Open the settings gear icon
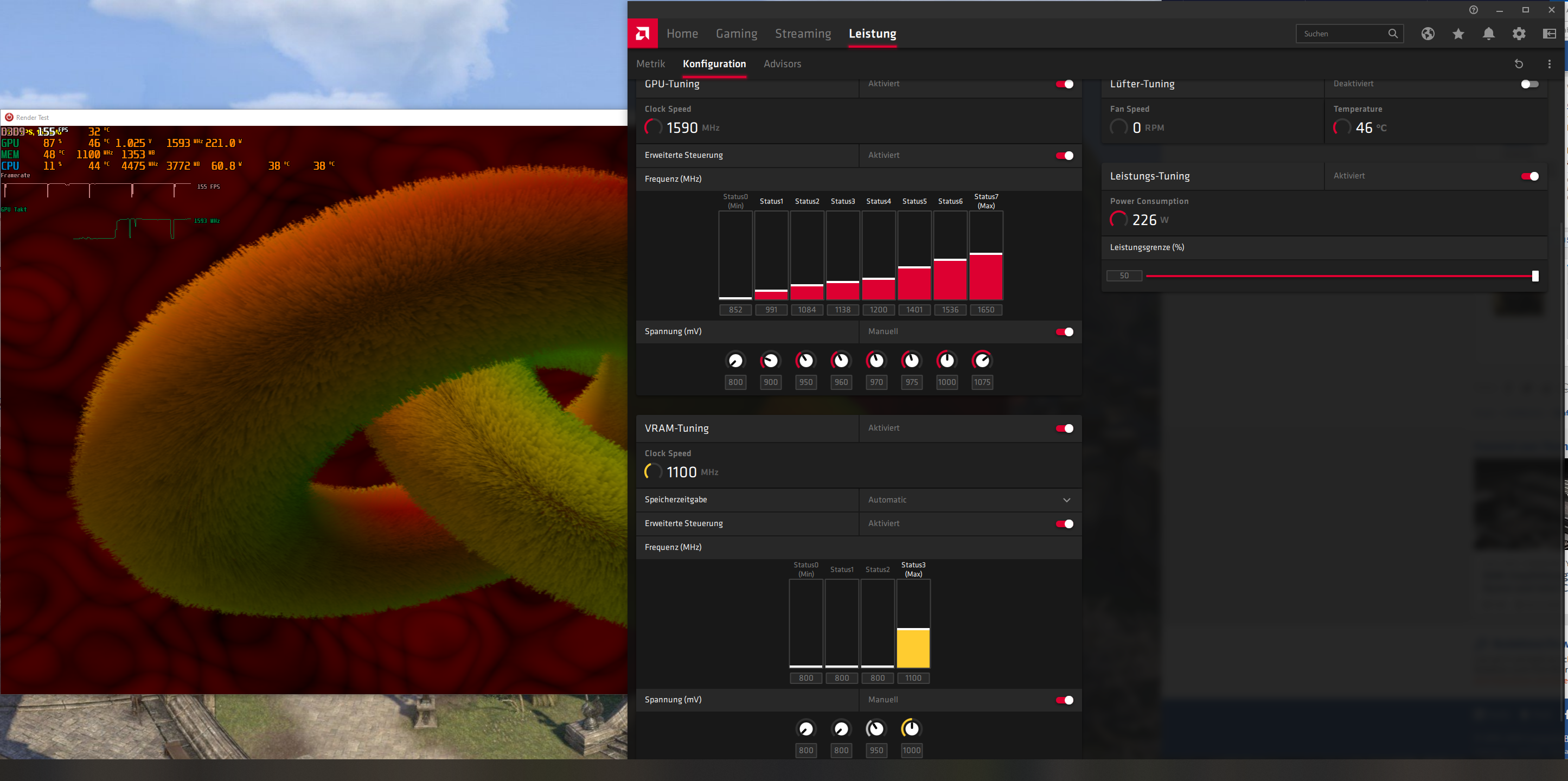Screen dimensions: 1568x781 click(x=1519, y=34)
